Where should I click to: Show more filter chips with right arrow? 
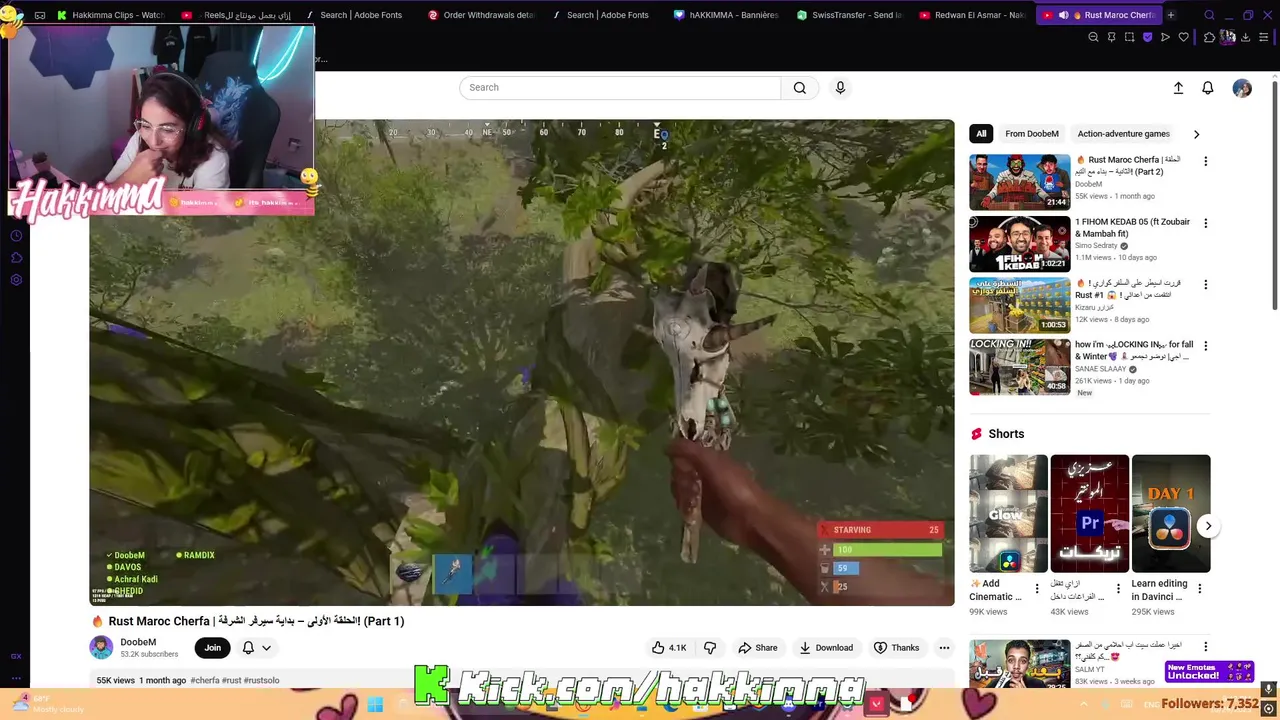pos(1196,134)
